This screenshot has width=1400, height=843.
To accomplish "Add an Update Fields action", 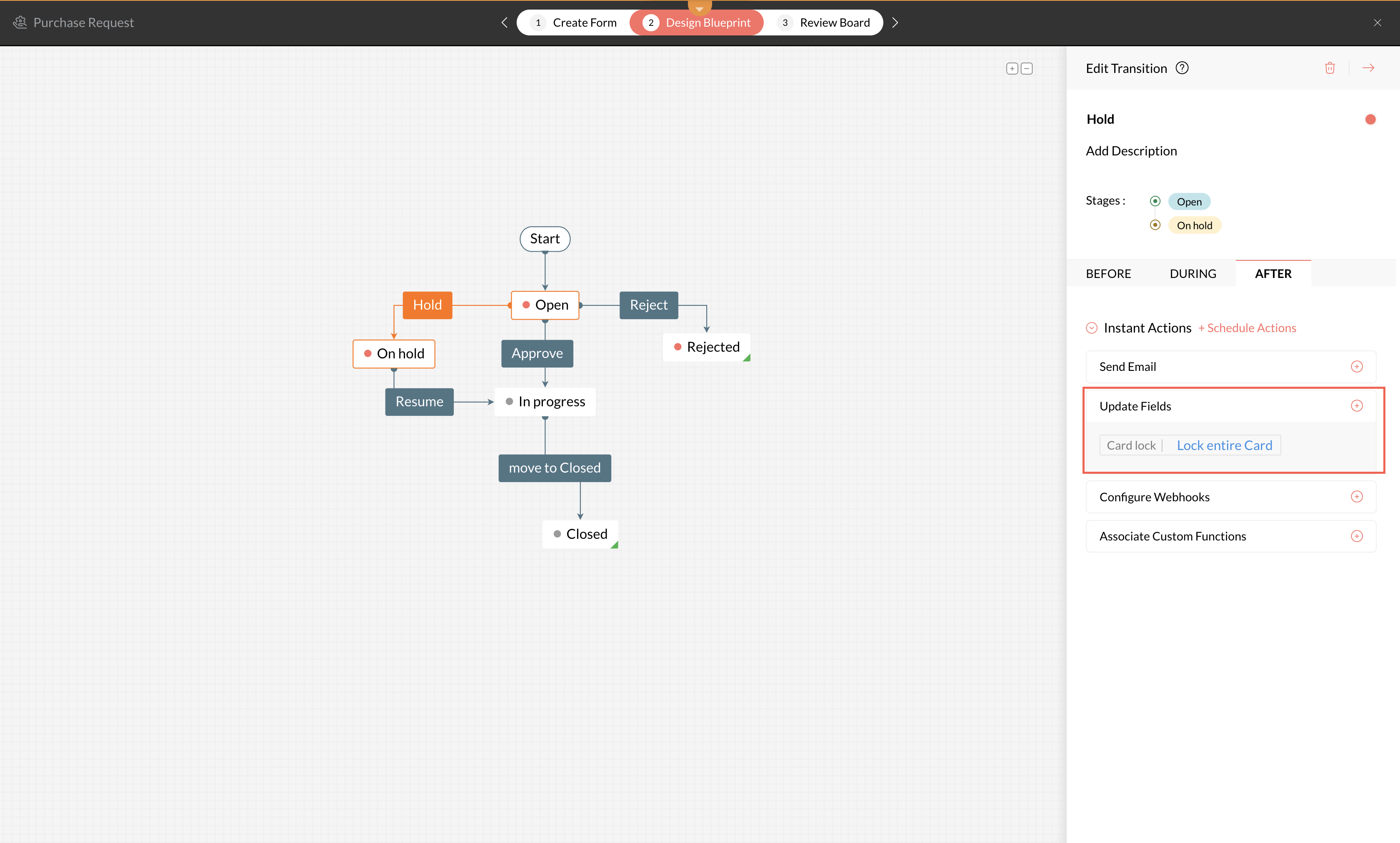I will (x=1356, y=405).
